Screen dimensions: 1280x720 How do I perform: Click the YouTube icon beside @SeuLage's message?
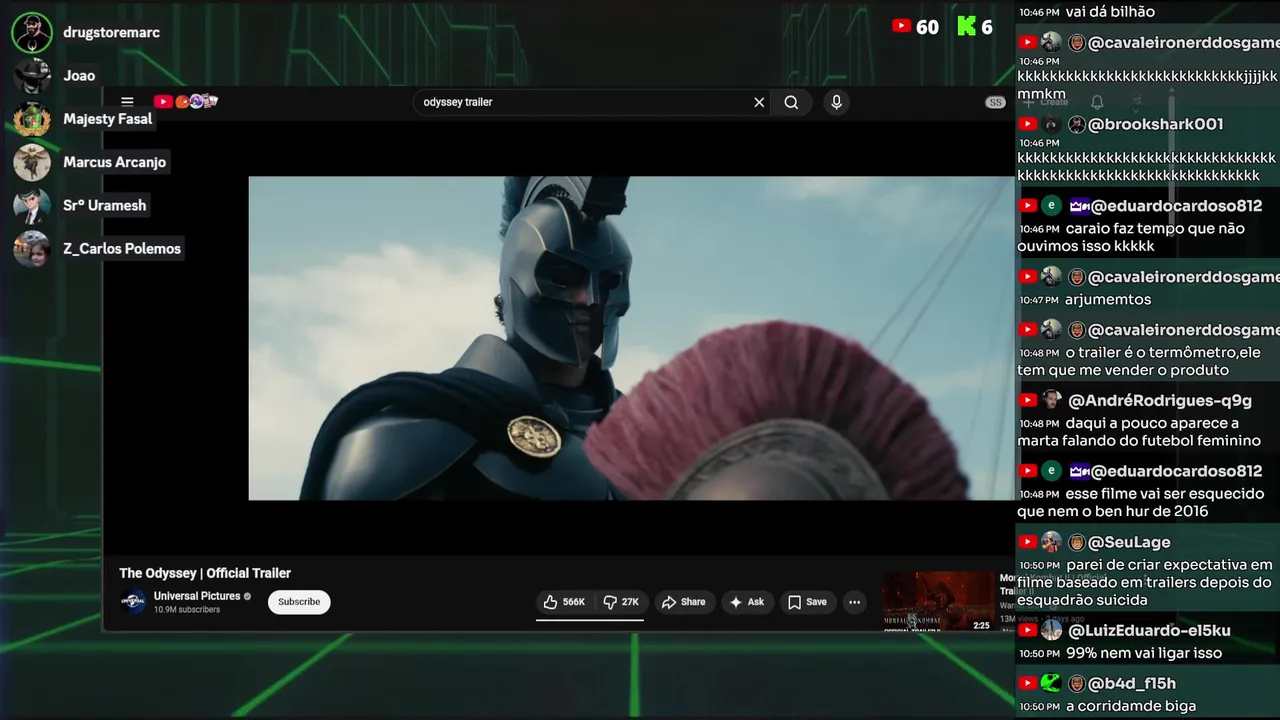[x=1027, y=542]
